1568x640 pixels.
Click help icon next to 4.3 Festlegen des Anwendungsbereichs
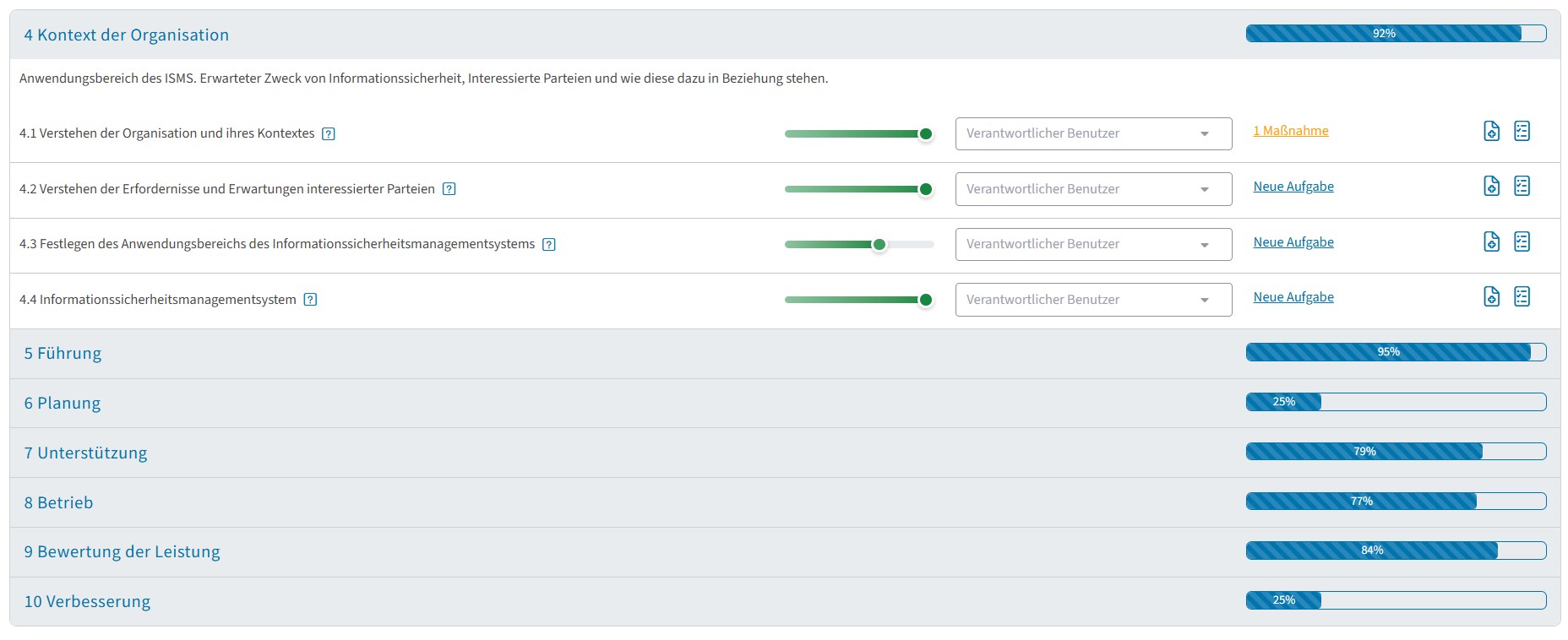pos(548,244)
